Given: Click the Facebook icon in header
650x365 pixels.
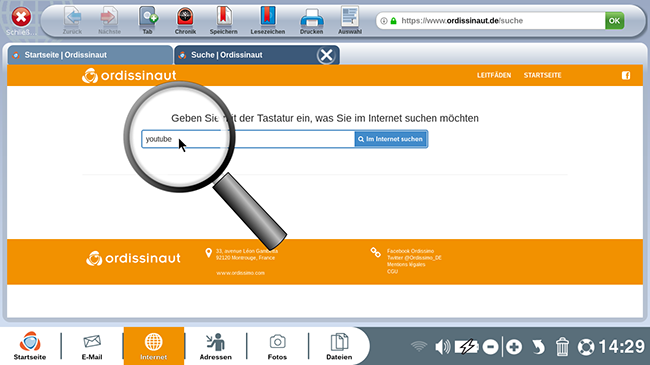Looking at the screenshot, I should tap(626, 75).
